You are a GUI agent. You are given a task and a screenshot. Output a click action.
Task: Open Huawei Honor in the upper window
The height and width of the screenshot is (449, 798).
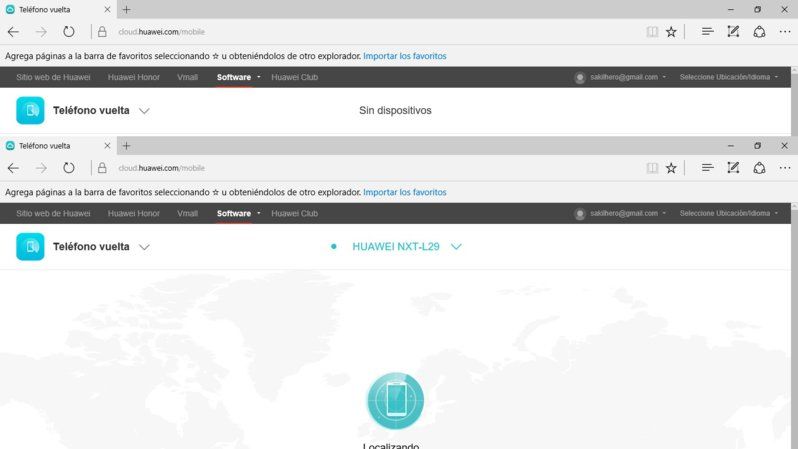[x=133, y=77]
